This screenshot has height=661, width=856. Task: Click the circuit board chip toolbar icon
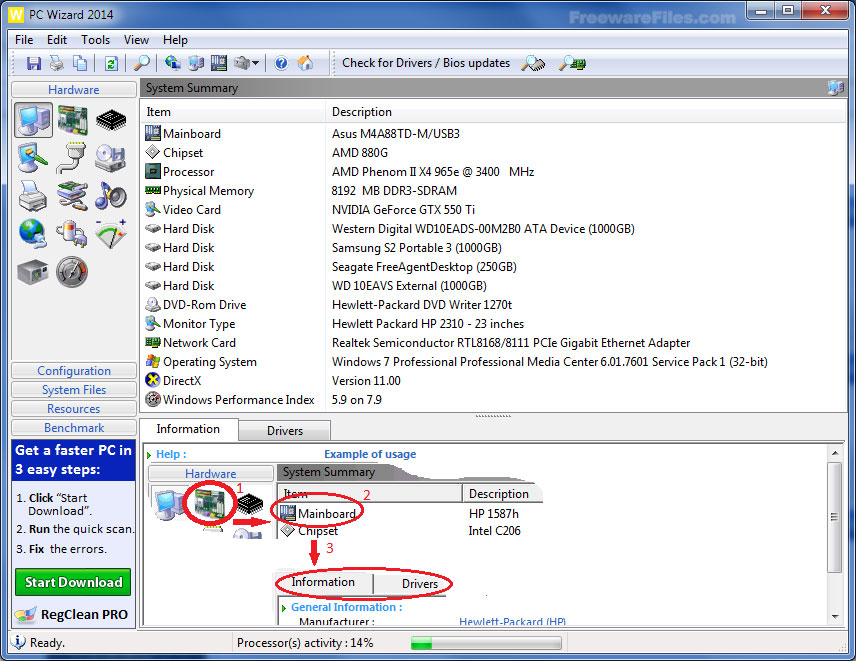[219, 63]
